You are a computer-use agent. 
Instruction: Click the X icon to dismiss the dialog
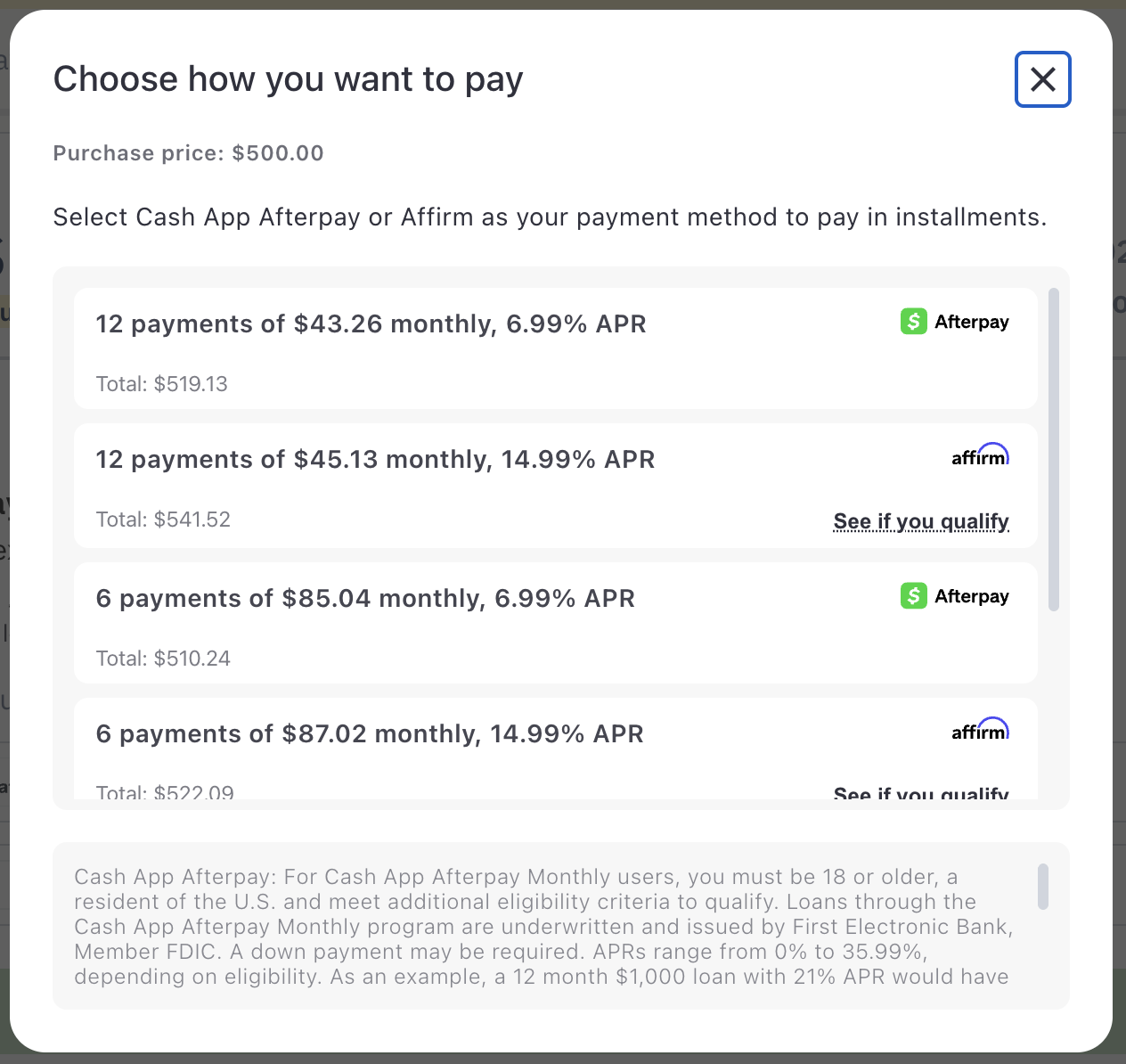1042,79
